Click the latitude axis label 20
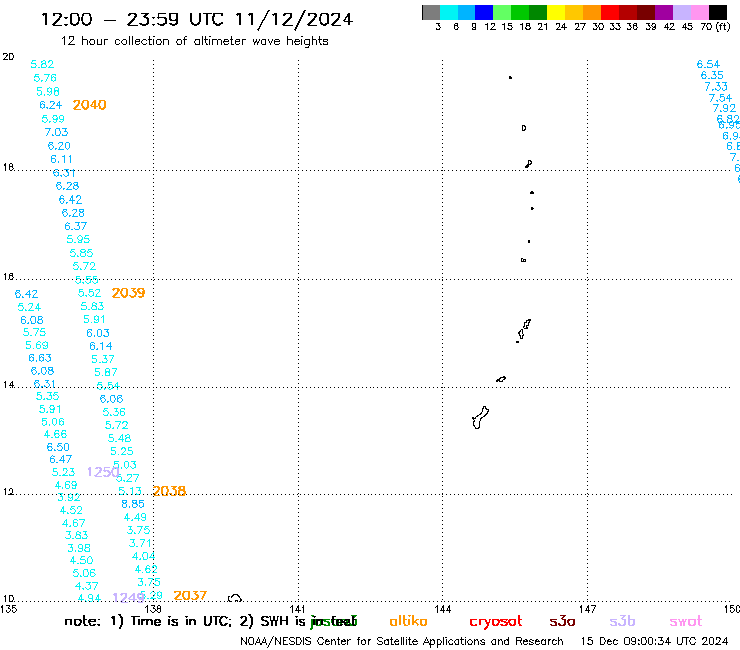 [x=8, y=57]
